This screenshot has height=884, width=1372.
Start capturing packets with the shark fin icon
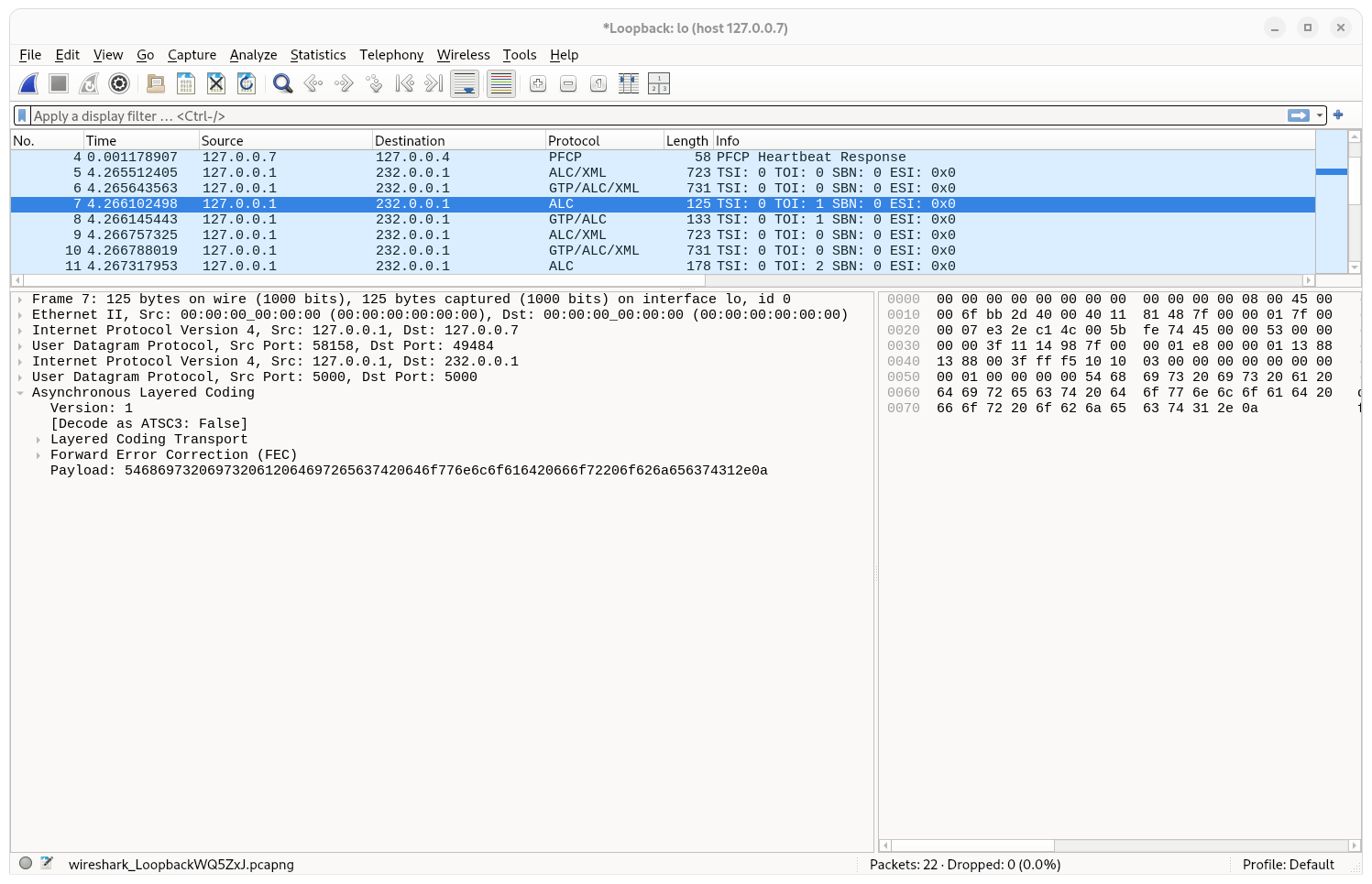coord(27,83)
